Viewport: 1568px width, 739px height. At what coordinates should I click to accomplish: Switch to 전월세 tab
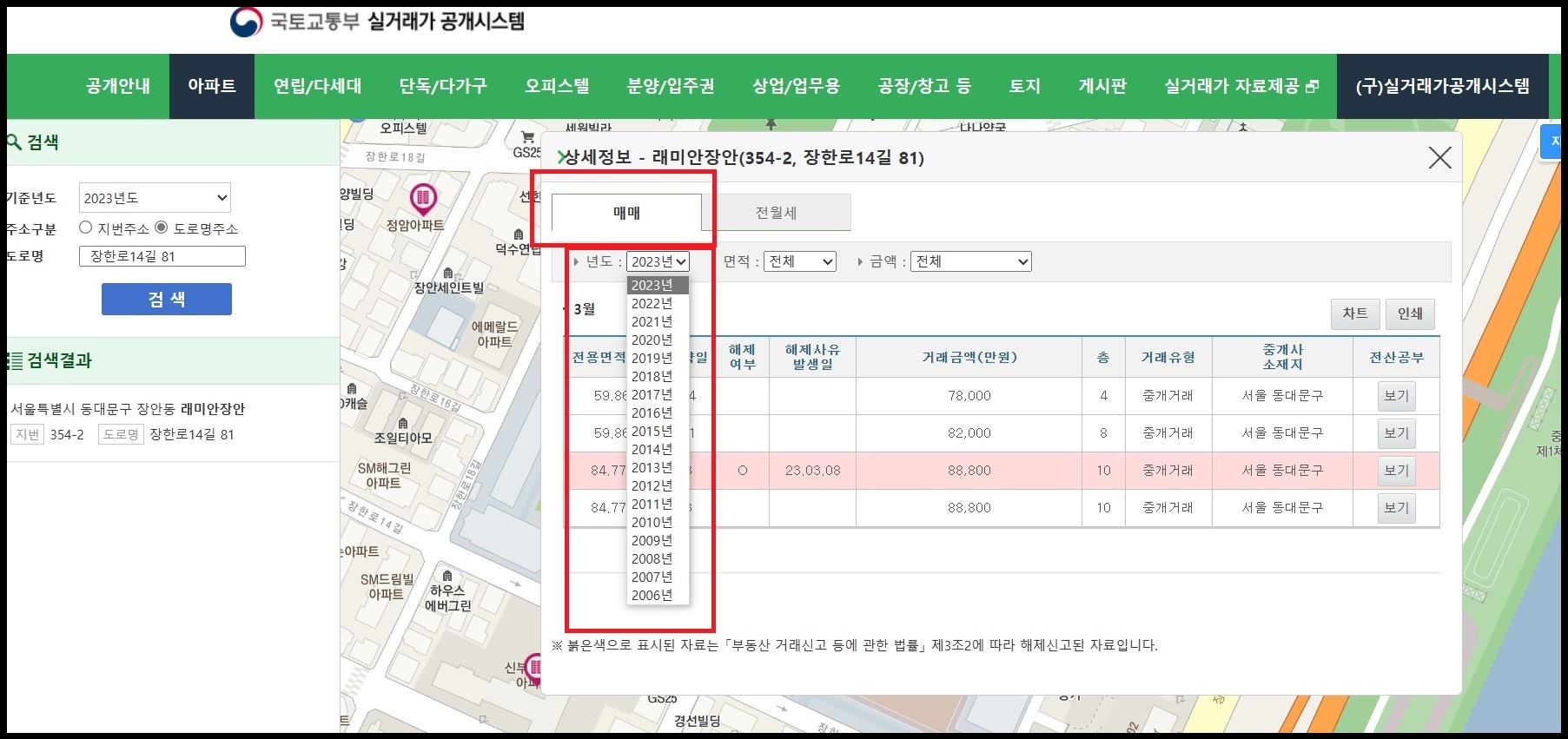pos(776,213)
